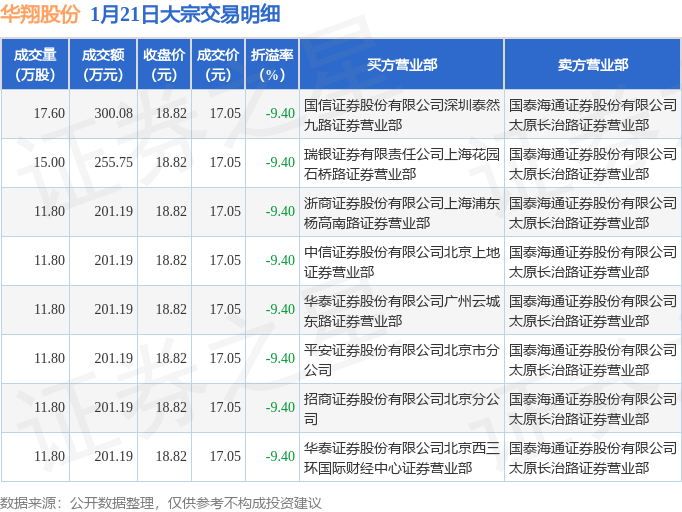
Task: Click the 数据来源 disclaimer footer text
Action: point(160,503)
